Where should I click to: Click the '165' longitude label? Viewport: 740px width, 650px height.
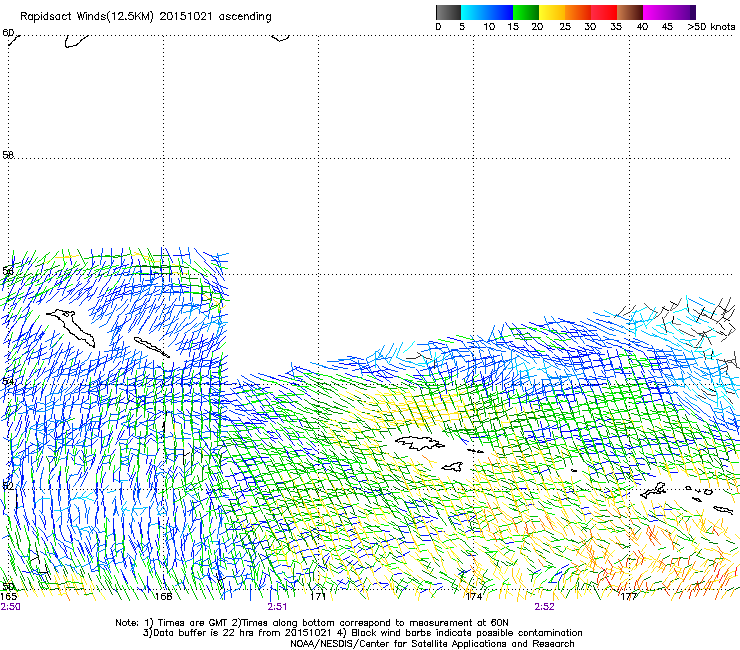coord(8,596)
